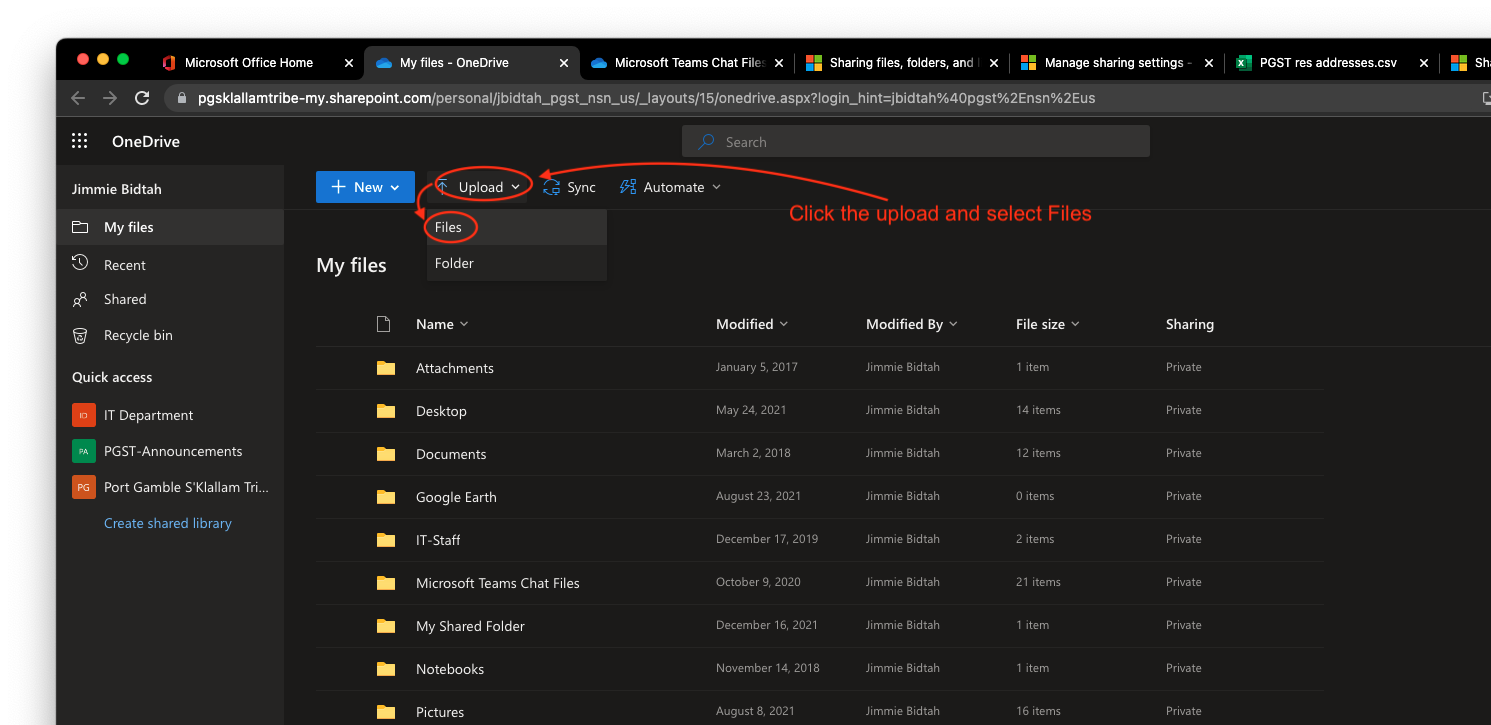Click the "14 items" file size cell
1491x725 pixels.
[x=1038, y=410]
